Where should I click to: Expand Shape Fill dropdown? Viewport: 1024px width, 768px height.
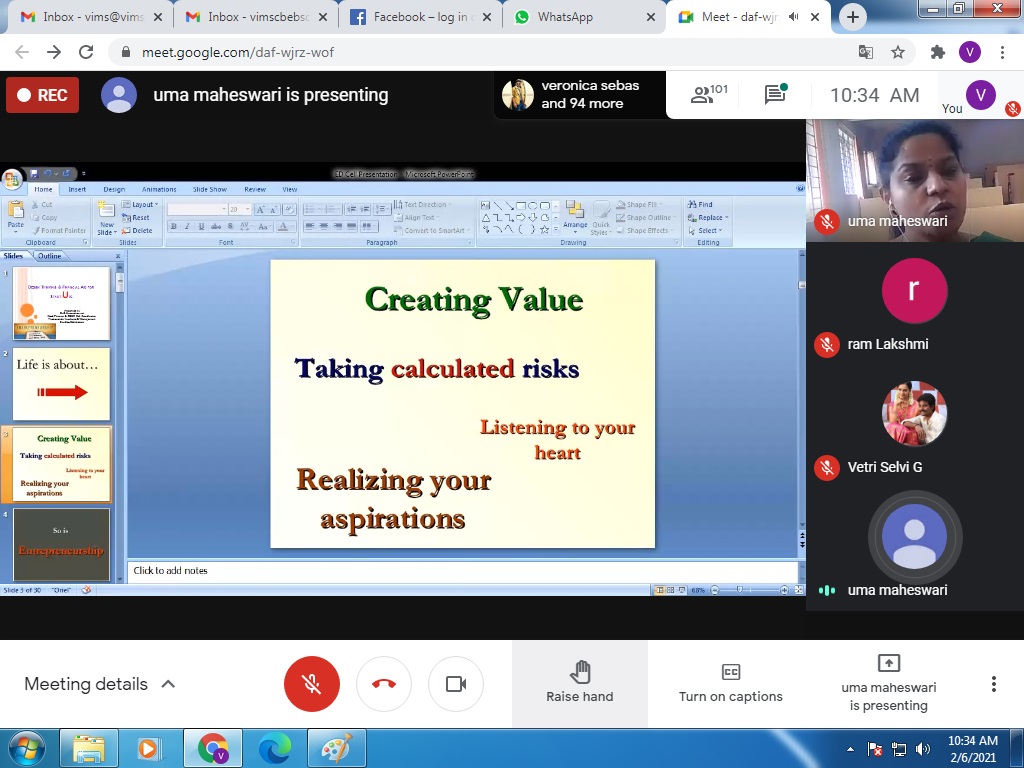639,204
